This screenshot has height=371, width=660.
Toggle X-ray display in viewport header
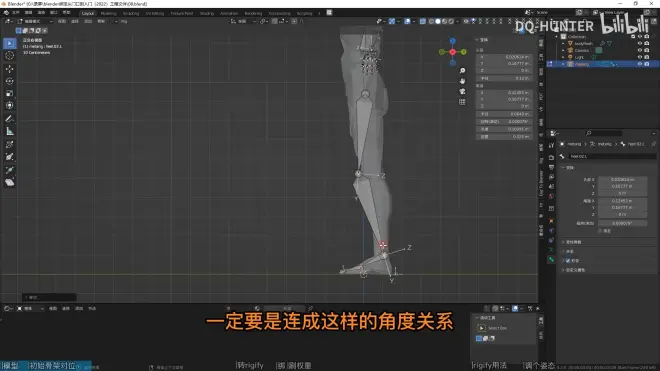(x=423, y=21)
